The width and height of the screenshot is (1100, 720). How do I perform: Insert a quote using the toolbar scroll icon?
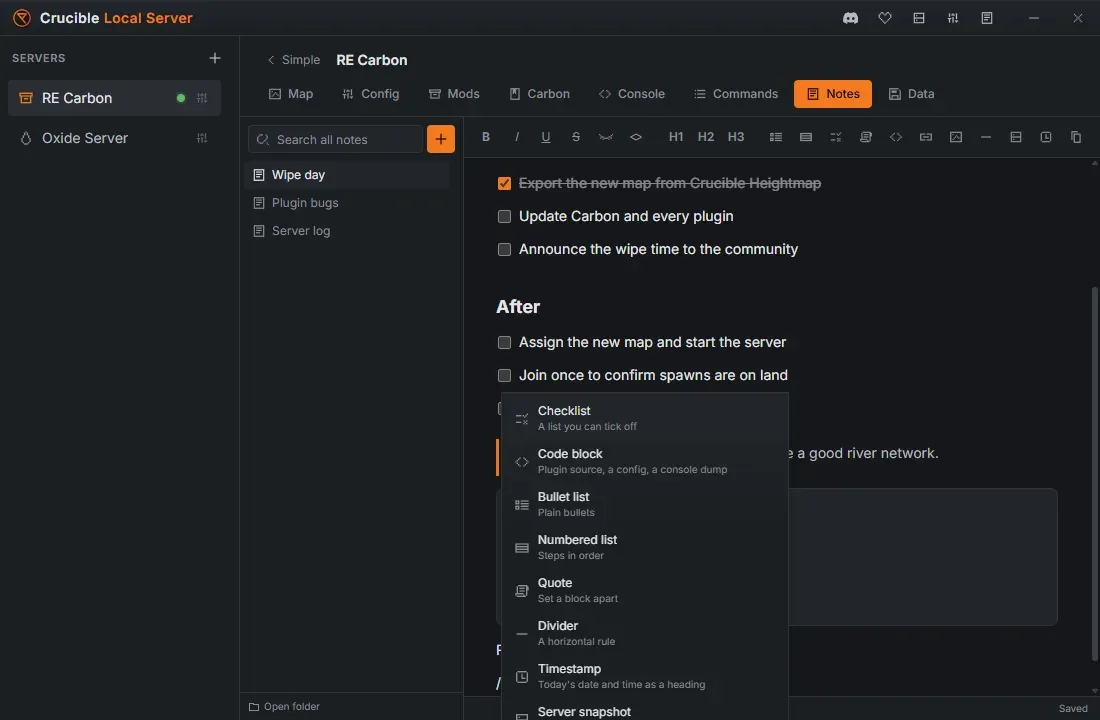(x=866, y=137)
